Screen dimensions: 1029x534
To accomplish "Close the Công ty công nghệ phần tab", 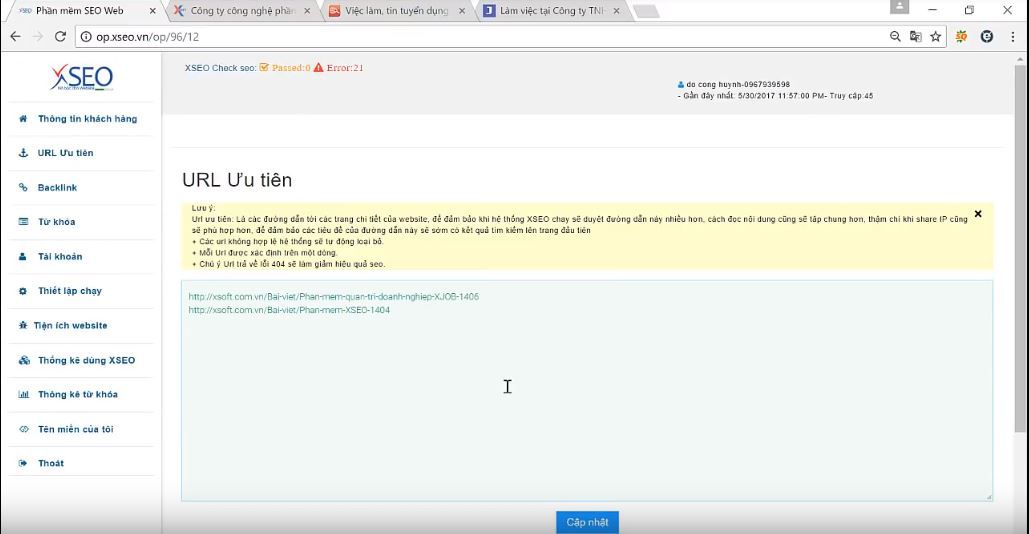I will 307,11.
